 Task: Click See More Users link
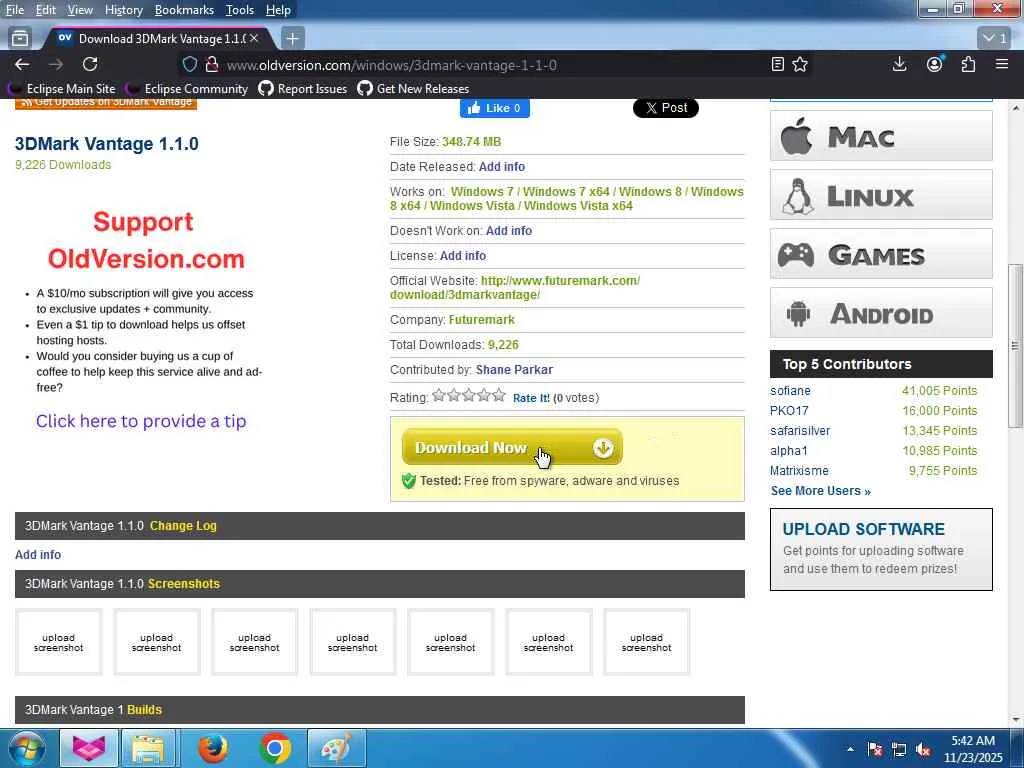click(820, 491)
